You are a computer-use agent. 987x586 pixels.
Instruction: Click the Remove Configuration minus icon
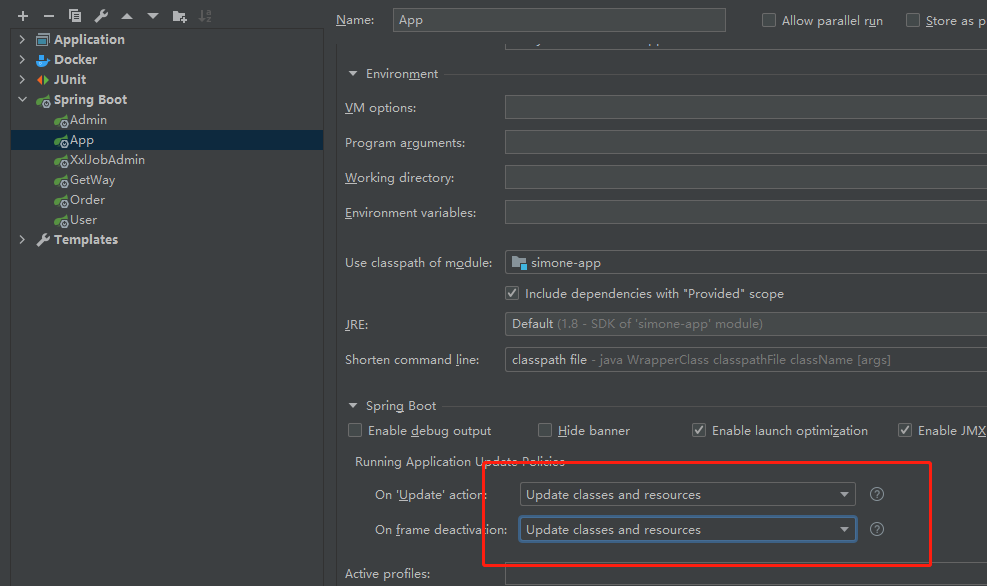point(48,16)
